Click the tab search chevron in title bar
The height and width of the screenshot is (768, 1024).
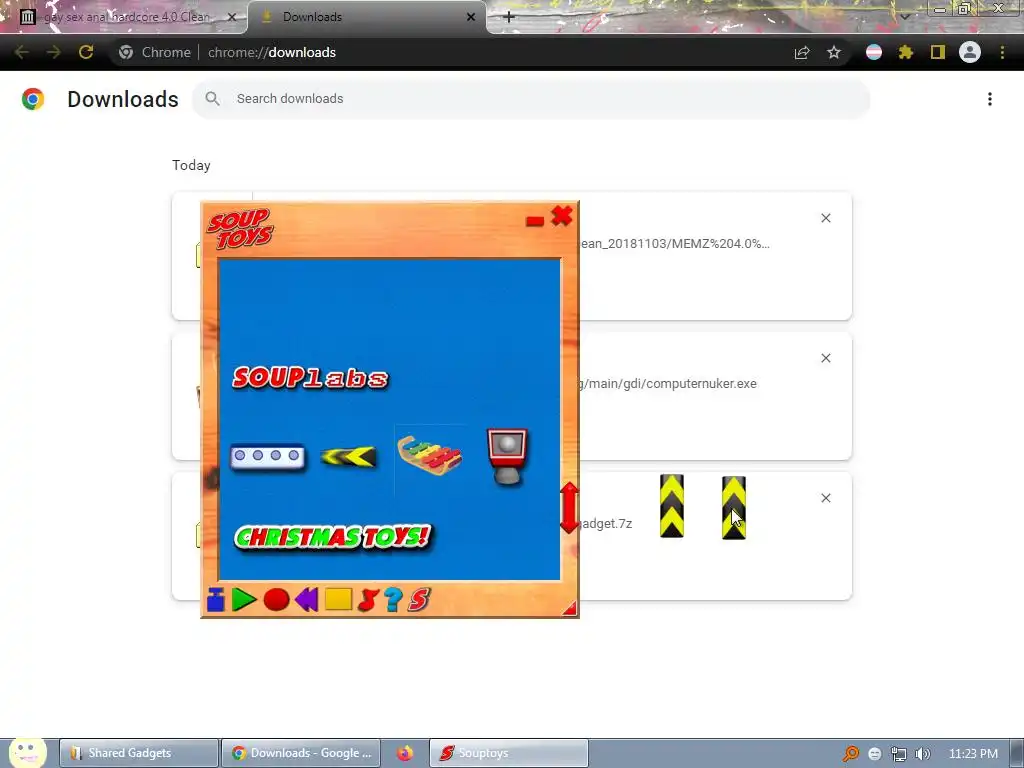(905, 16)
